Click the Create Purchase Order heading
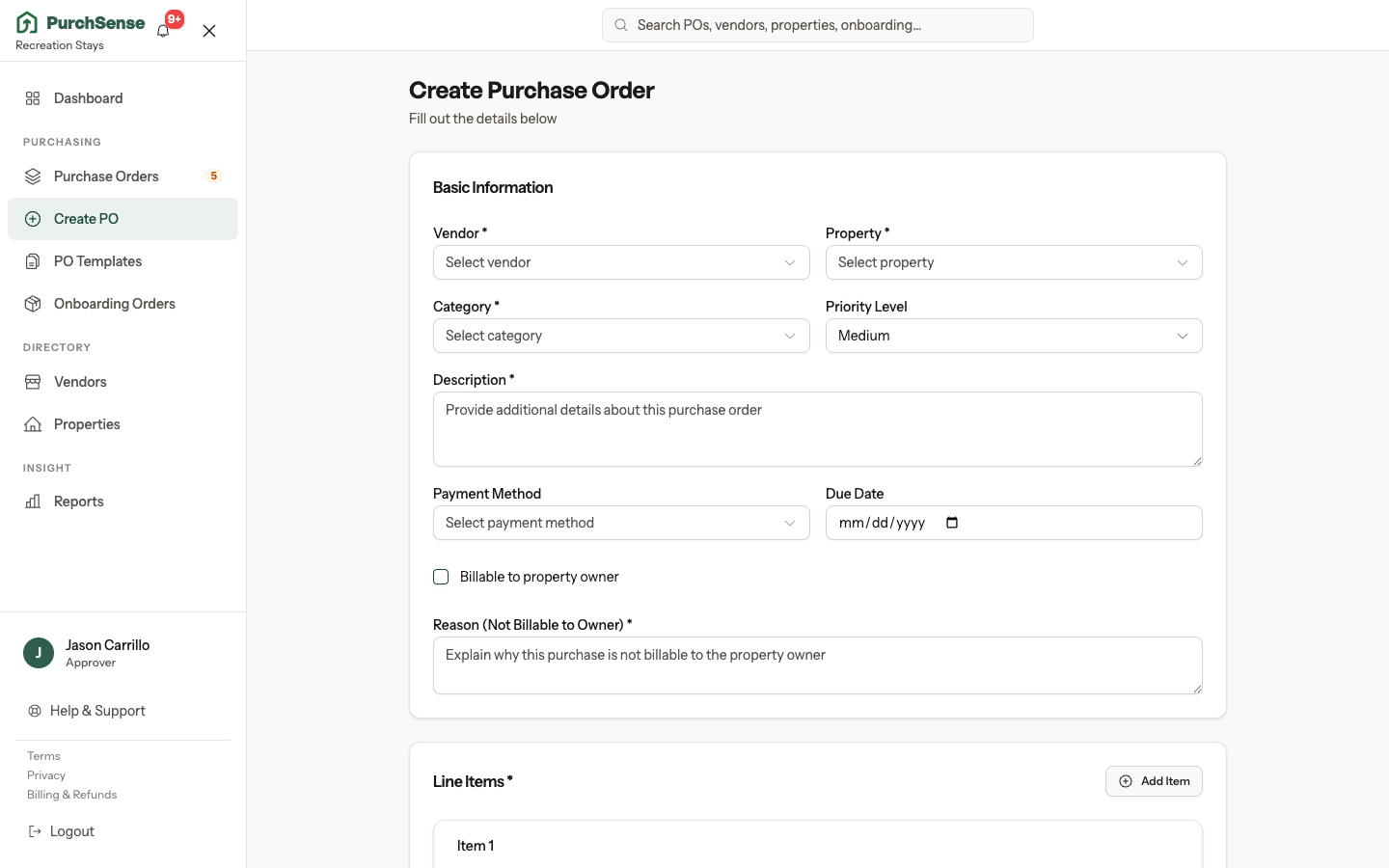 (x=531, y=90)
